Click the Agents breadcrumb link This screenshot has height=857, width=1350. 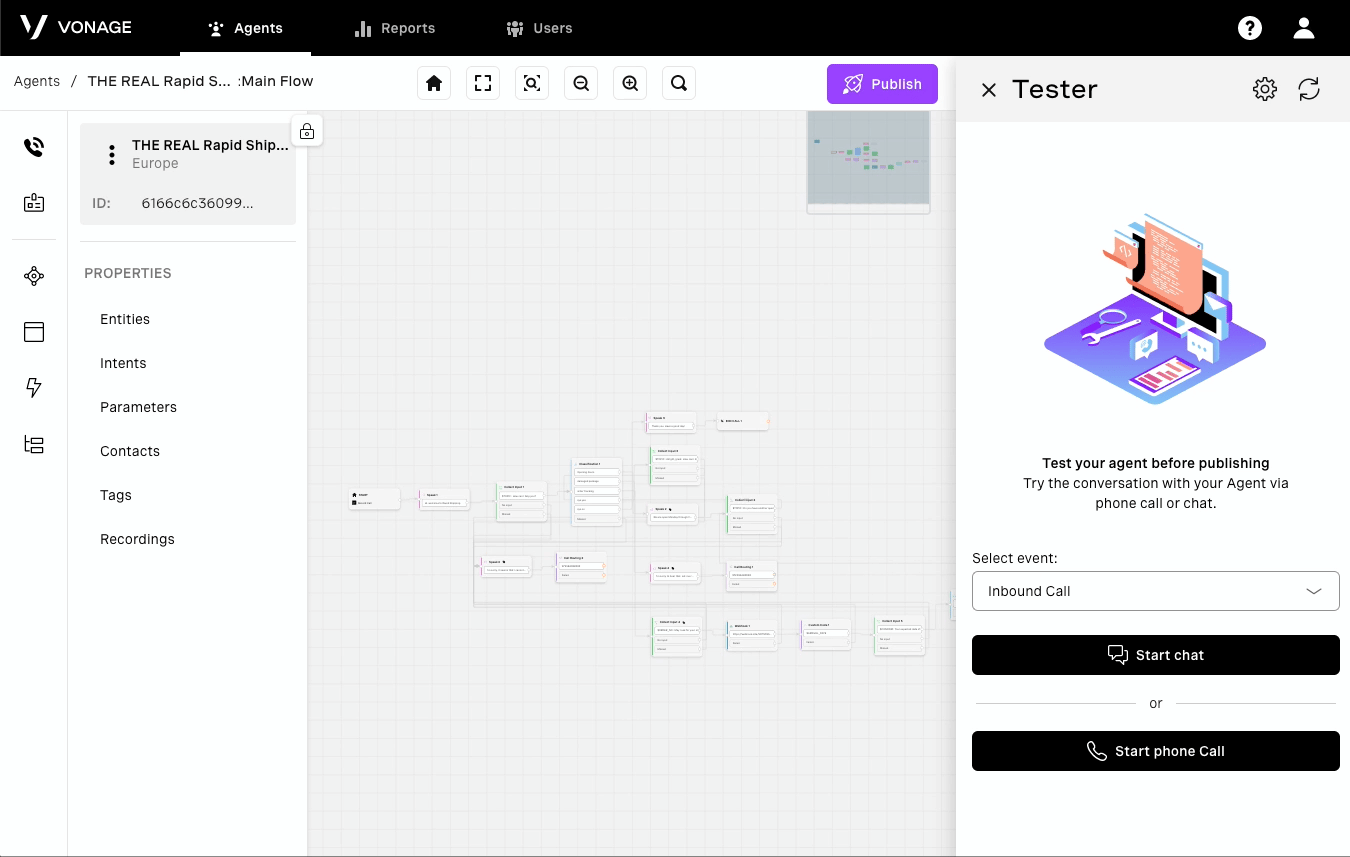tap(37, 81)
